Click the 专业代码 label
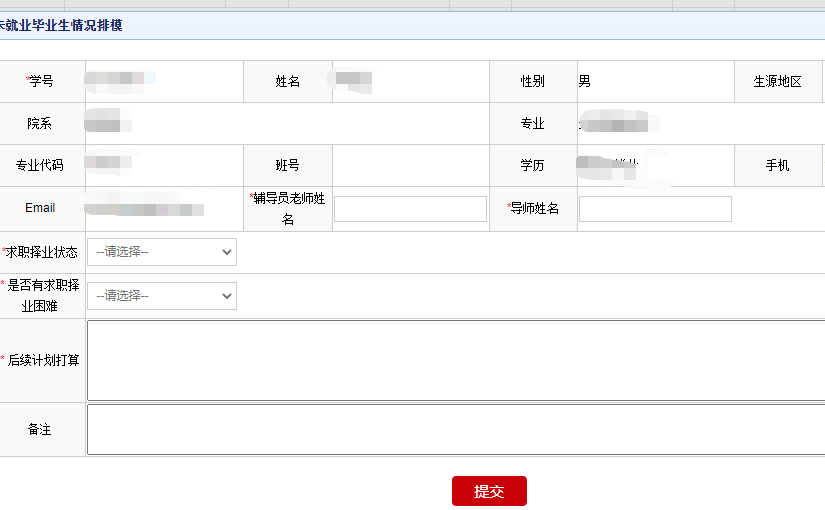Viewport: 825px width, 510px height. tap(39, 165)
